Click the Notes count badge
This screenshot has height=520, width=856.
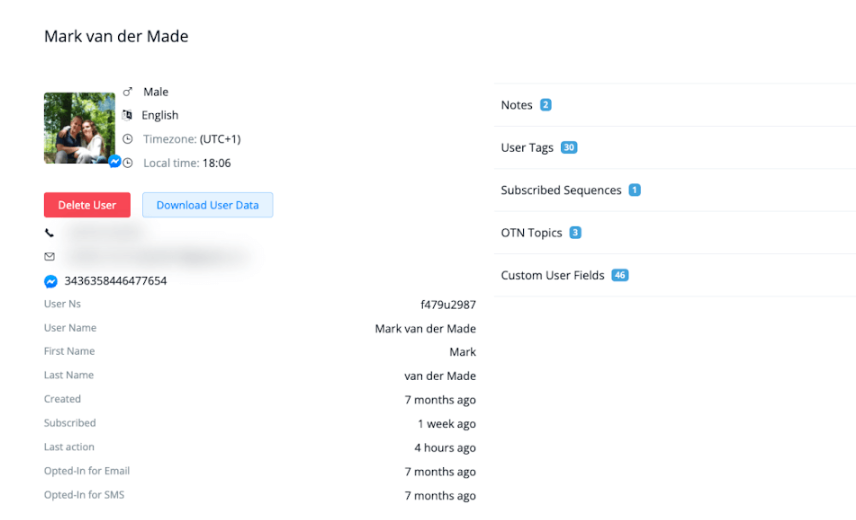[546, 105]
